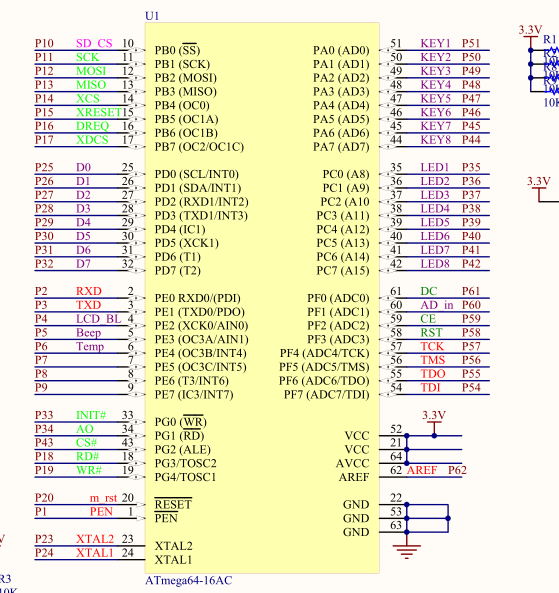Screen dimensions: 559x593
Task: Click the P51 port label
Action: [x=471, y=43]
